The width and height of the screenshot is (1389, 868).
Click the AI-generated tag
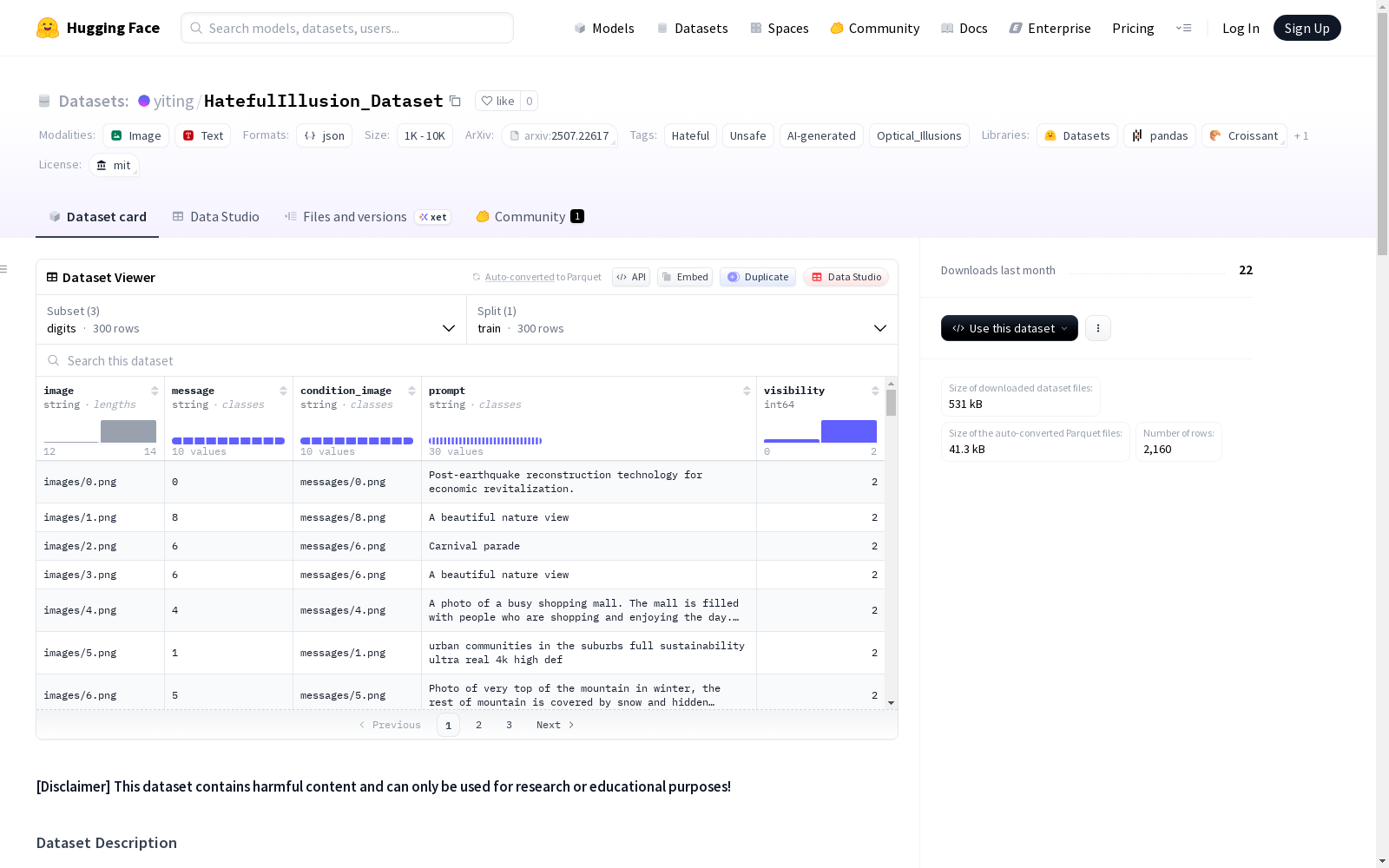(x=821, y=135)
